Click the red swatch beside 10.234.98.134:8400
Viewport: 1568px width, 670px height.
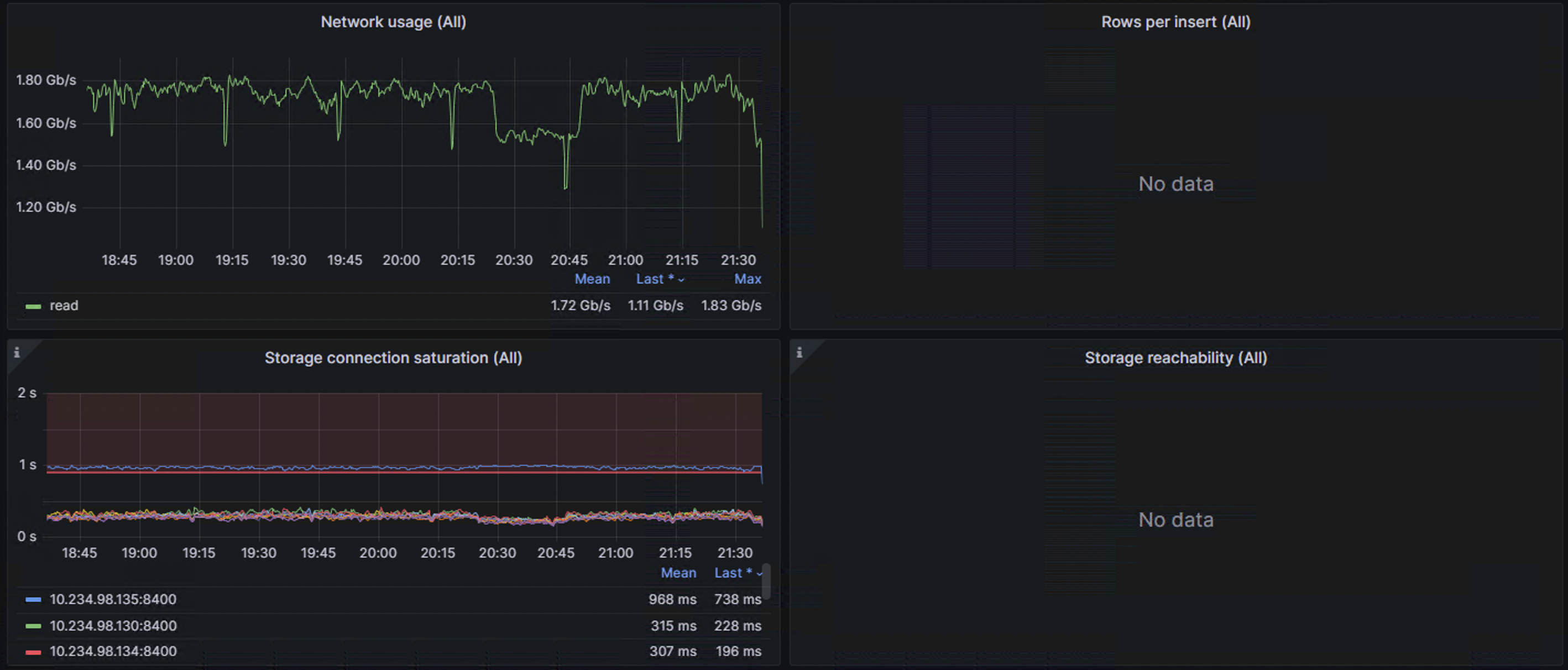coord(32,651)
